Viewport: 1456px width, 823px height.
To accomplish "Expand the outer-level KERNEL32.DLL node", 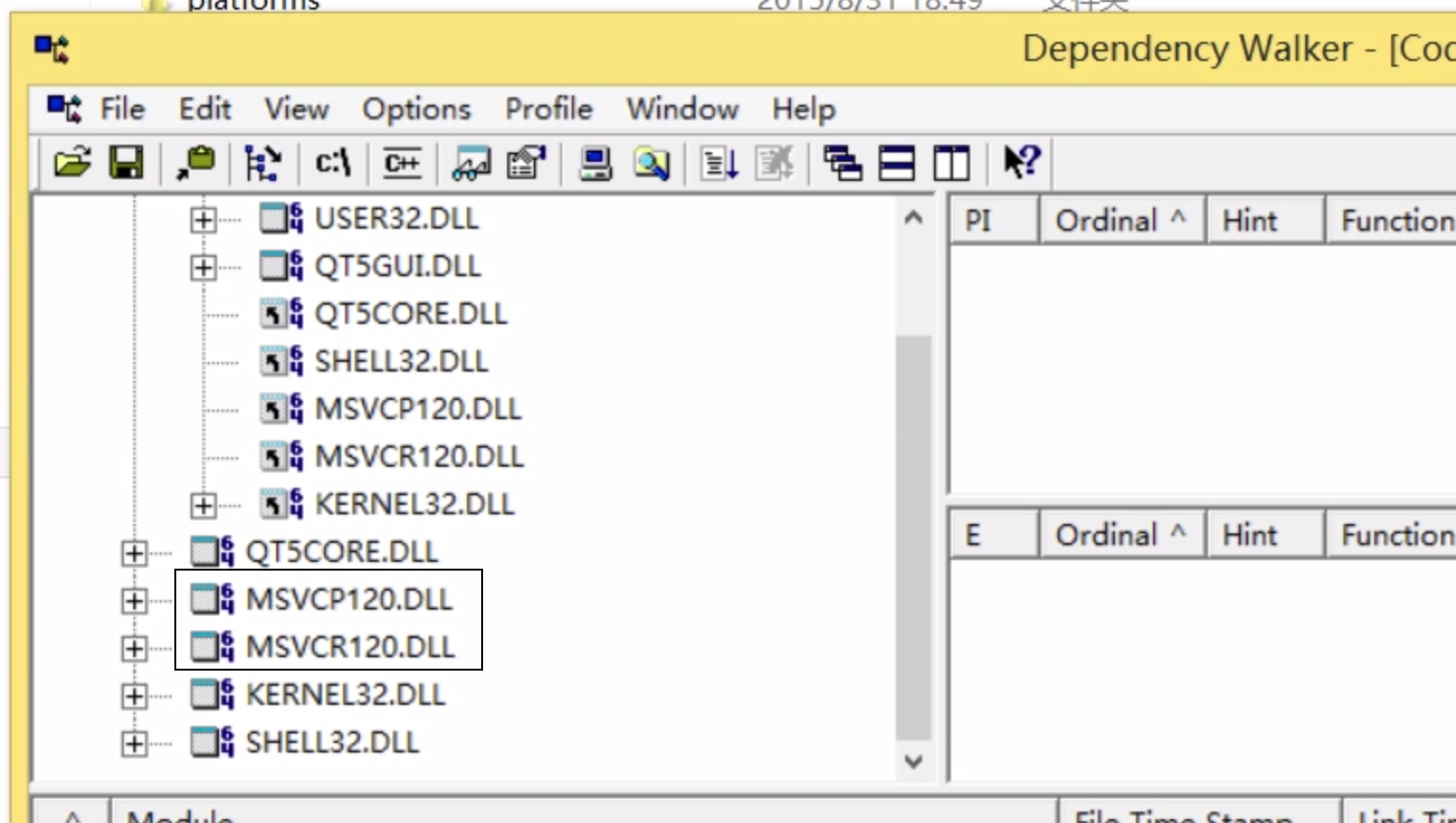I will 134,696.
